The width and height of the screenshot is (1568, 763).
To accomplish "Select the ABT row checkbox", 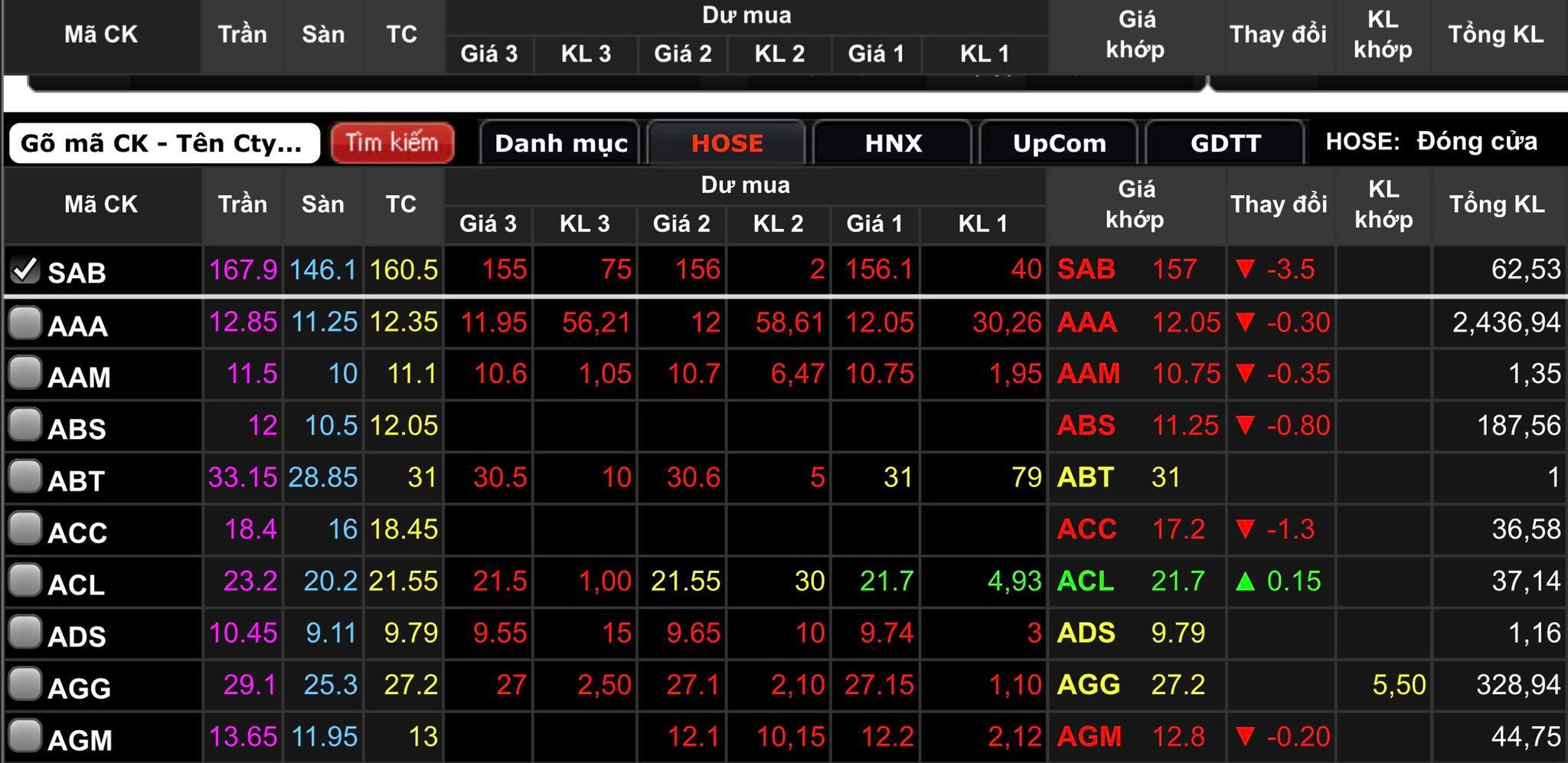I will pos(24,477).
